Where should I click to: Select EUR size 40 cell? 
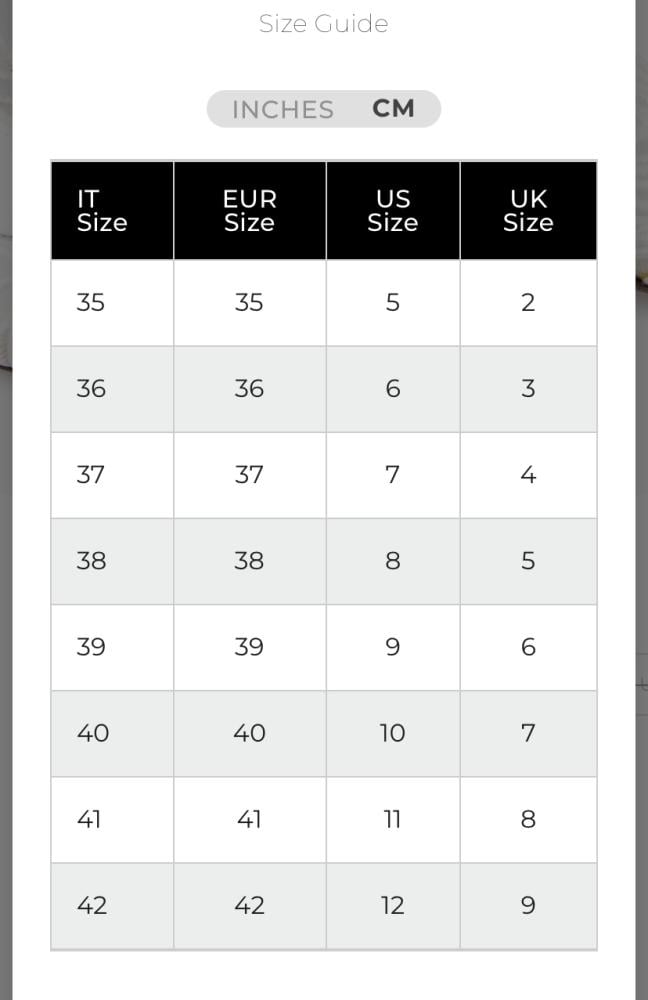tap(249, 733)
